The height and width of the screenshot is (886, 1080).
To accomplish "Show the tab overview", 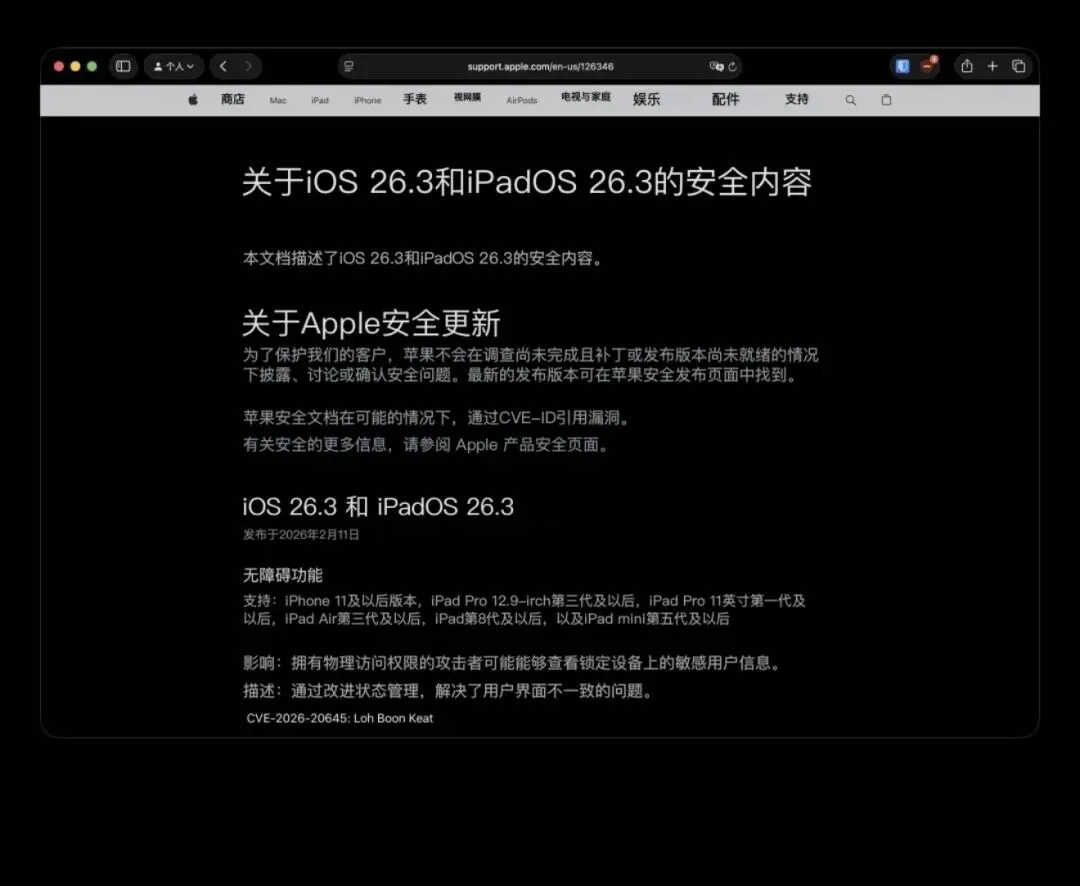I will click(x=1019, y=66).
